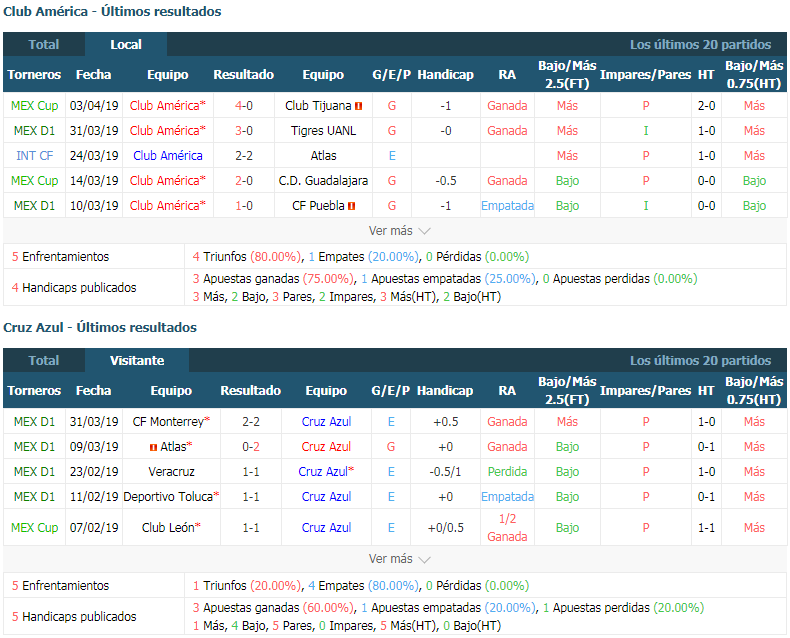The height and width of the screenshot is (638, 790).
Task: Click '1/2 Ganada' in Club León row
Action: (507, 528)
